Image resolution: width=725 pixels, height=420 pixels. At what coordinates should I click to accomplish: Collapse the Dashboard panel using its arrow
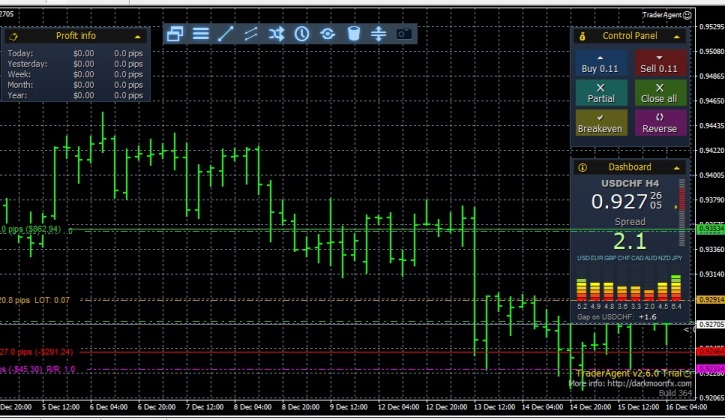(677, 167)
